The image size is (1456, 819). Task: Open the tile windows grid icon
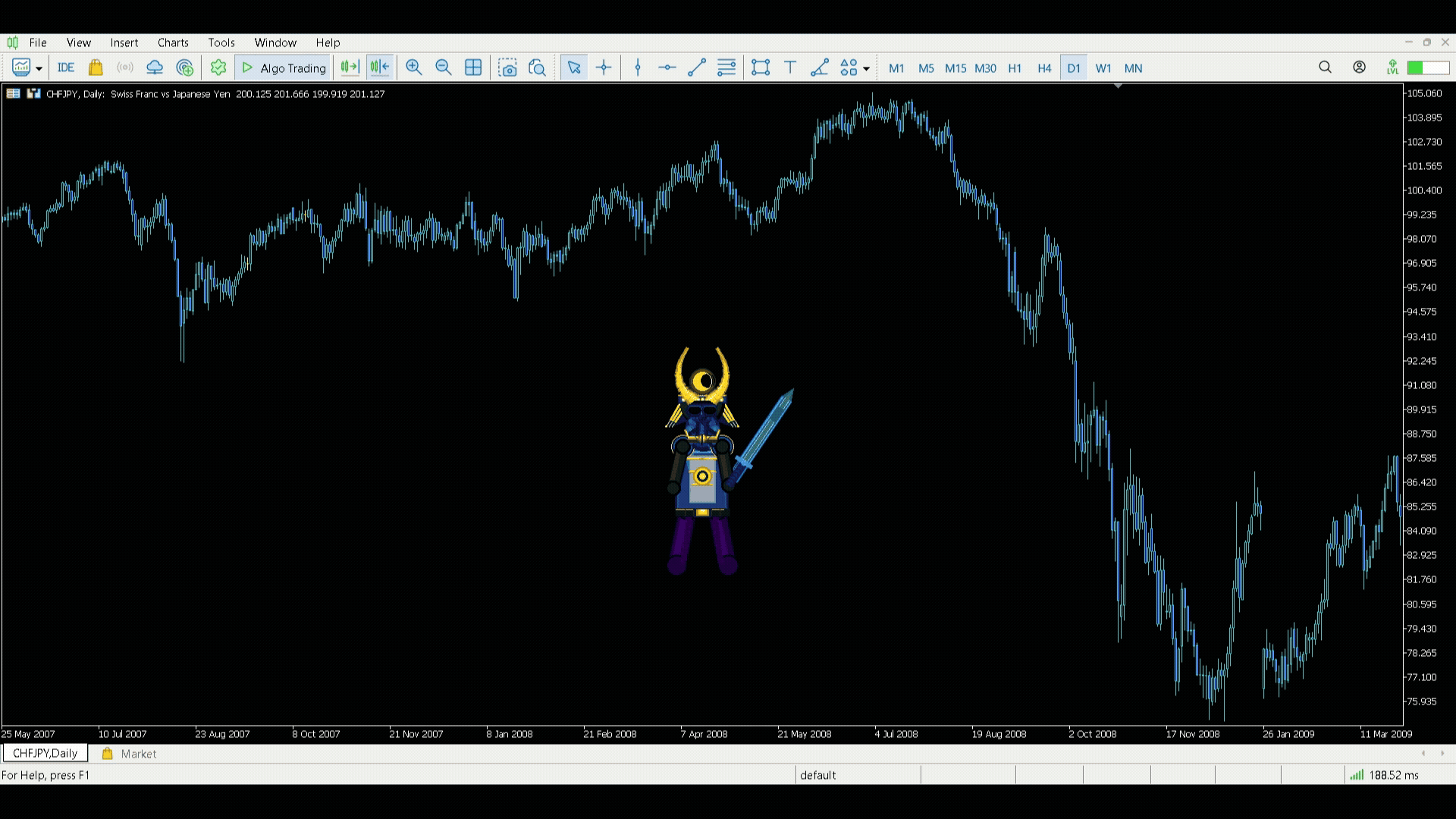click(473, 68)
